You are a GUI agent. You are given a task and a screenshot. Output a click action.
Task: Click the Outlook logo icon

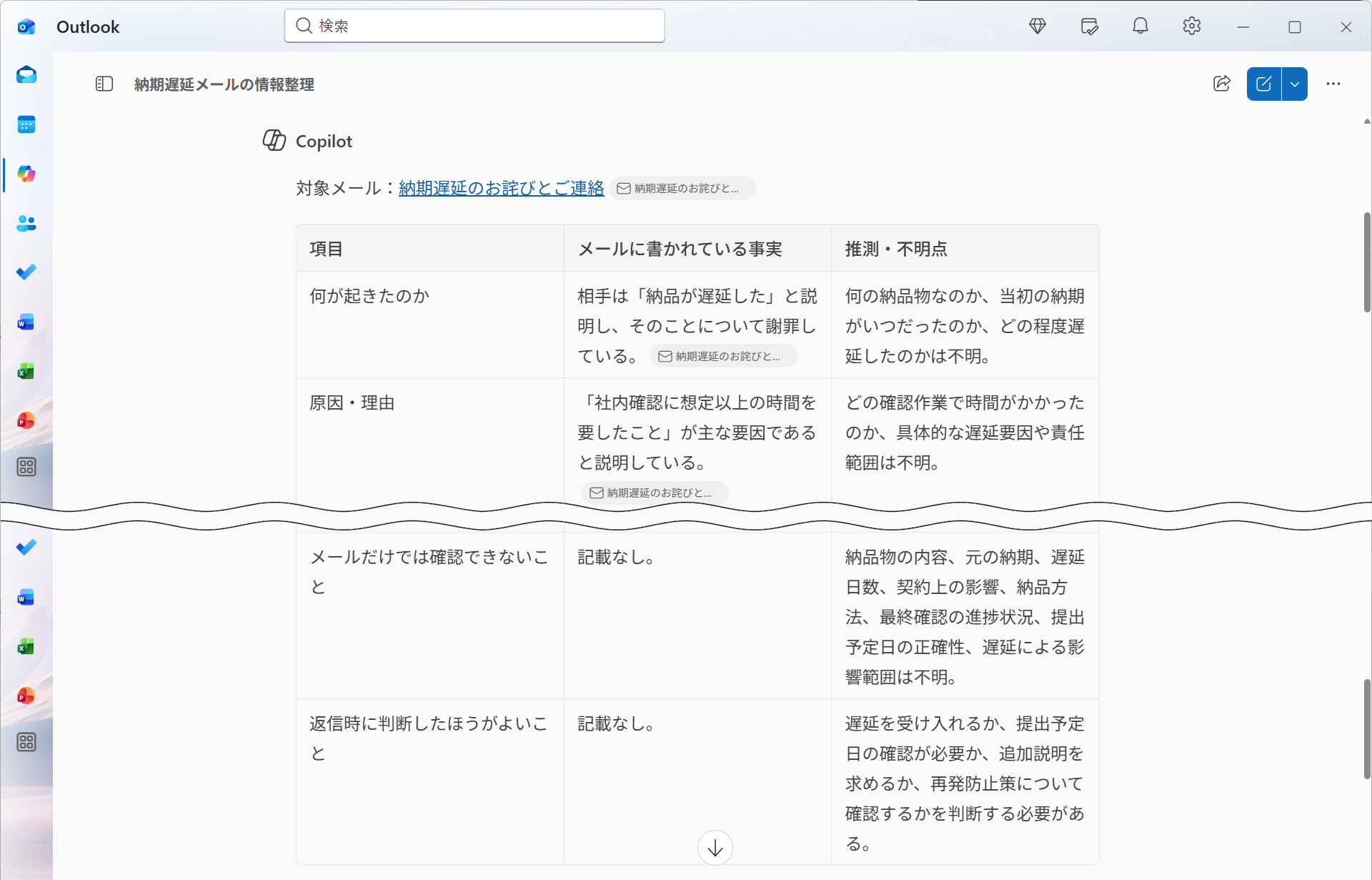coord(26,27)
